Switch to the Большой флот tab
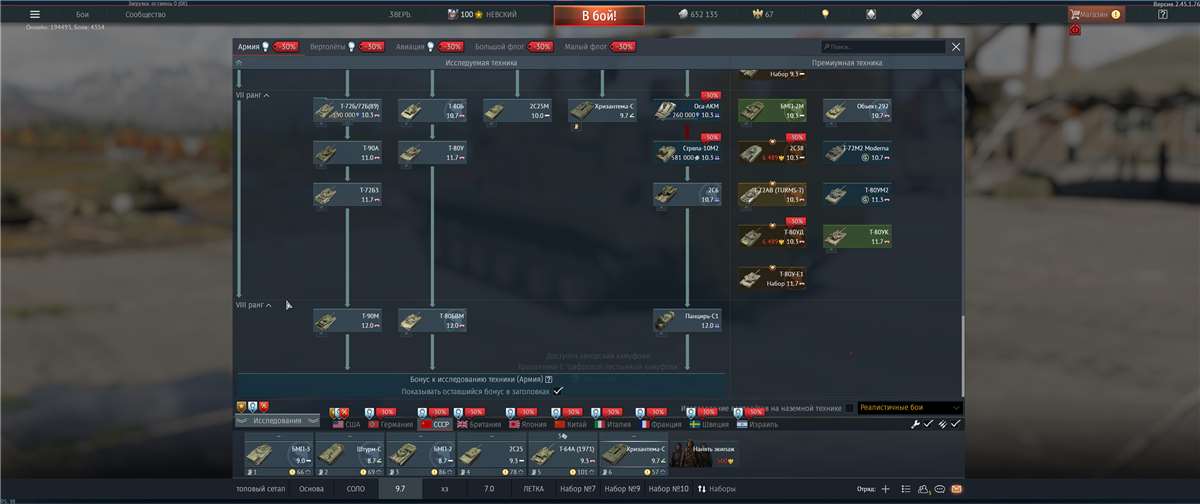 pyautogui.click(x=497, y=46)
